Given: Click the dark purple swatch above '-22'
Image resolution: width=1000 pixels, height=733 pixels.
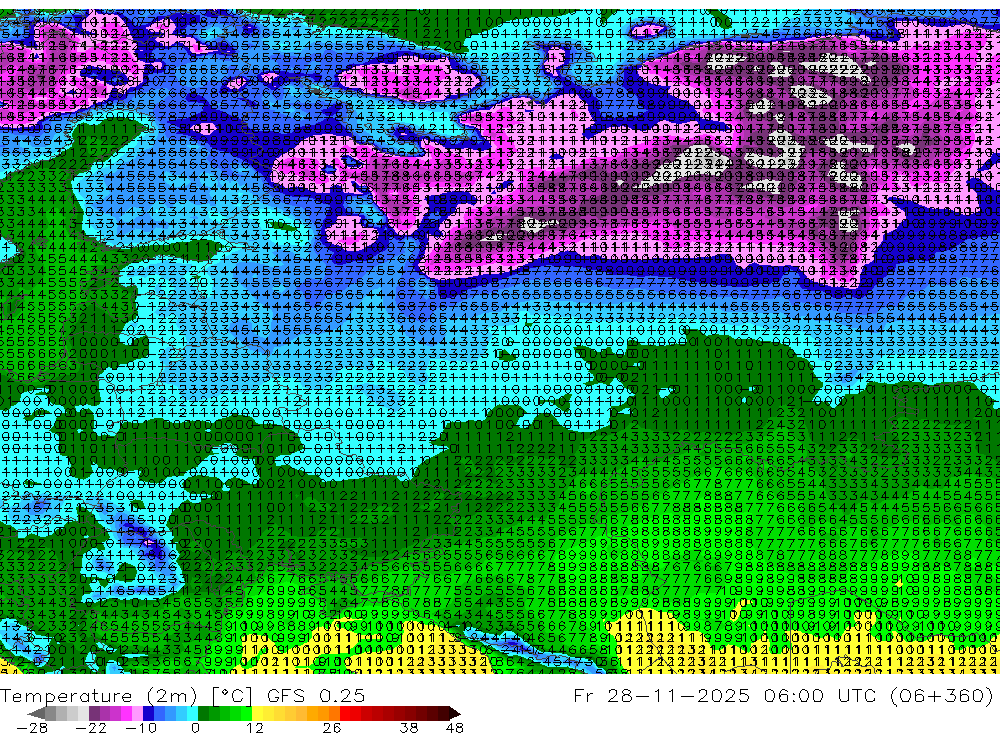Looking at the screenshot, I should [x=94, y=713].
